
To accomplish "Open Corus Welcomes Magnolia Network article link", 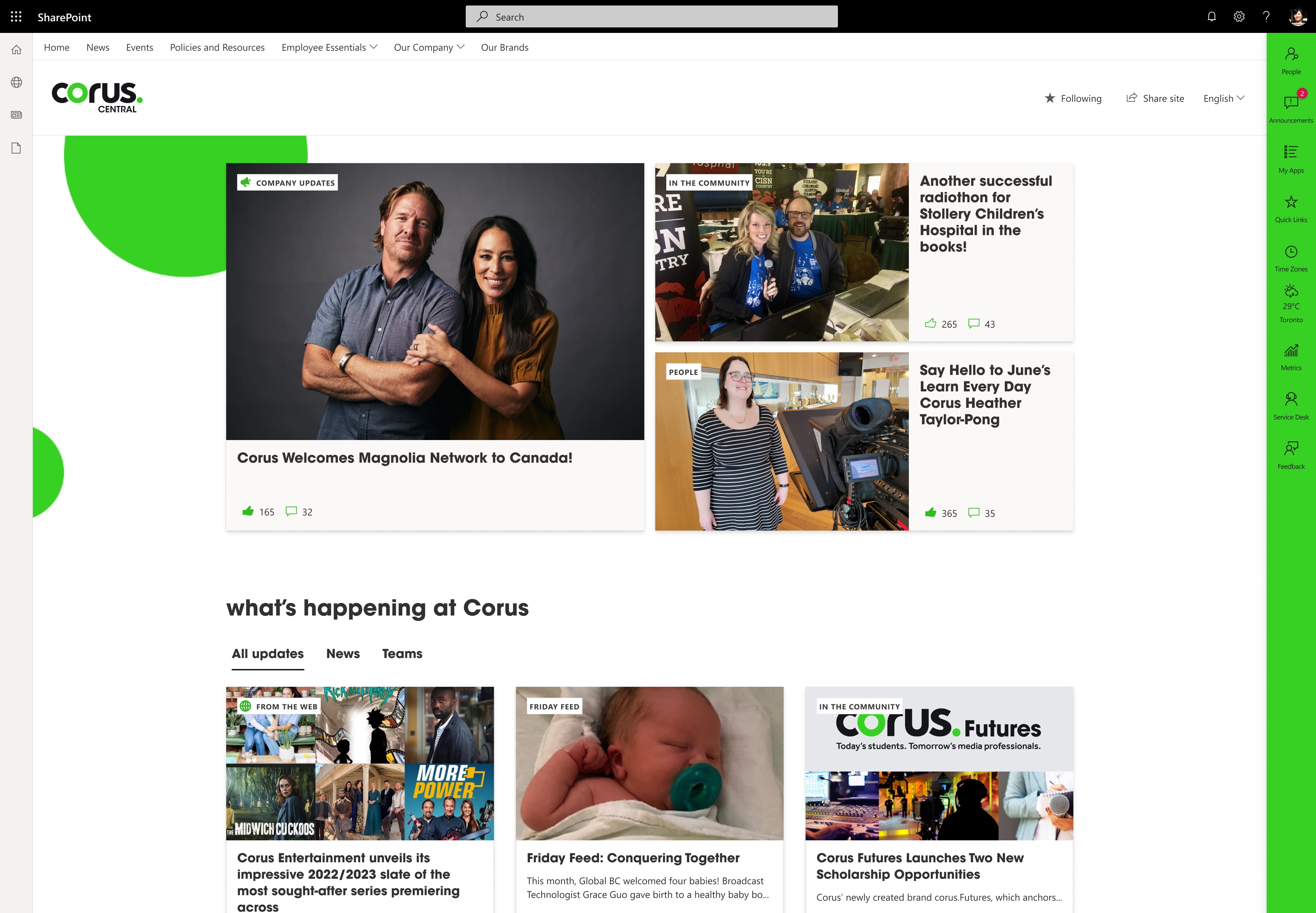I will 404,457.
